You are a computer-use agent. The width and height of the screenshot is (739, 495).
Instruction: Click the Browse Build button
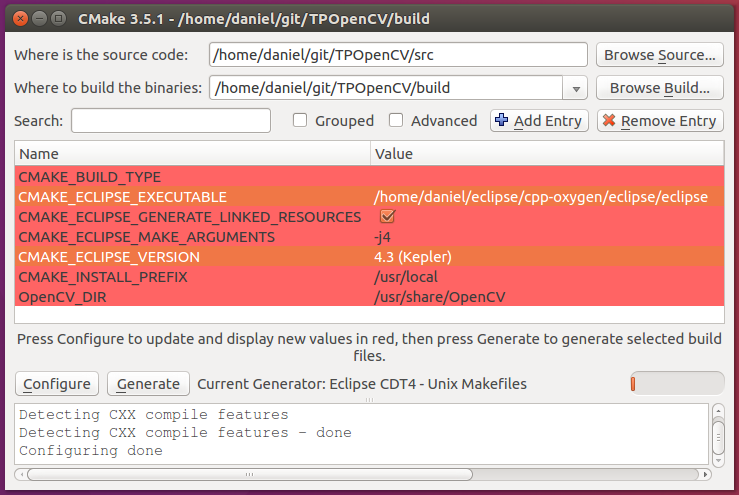(659, 88)
